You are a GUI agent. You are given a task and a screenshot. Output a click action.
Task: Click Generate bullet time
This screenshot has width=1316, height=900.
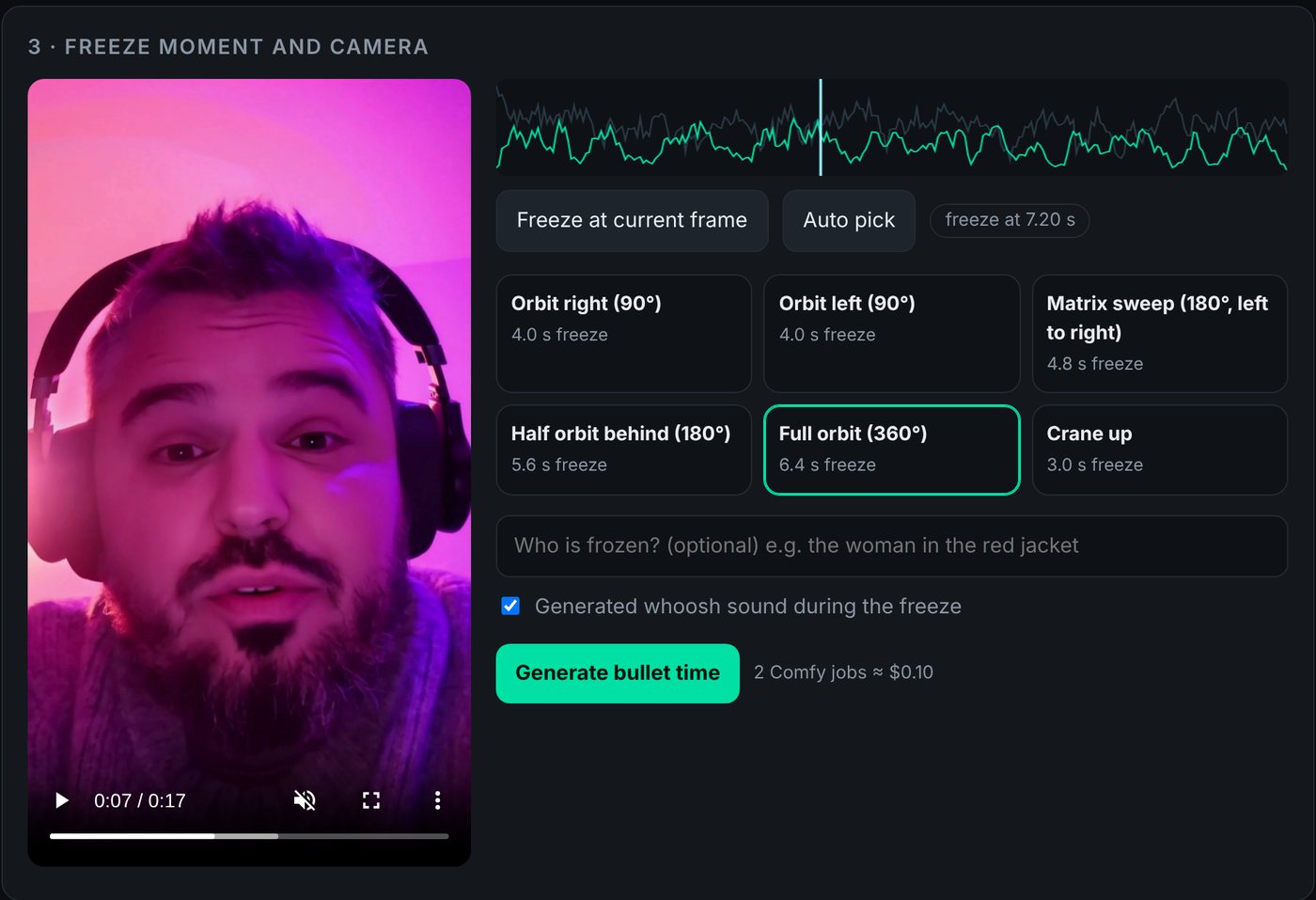[x=618, y=673]
